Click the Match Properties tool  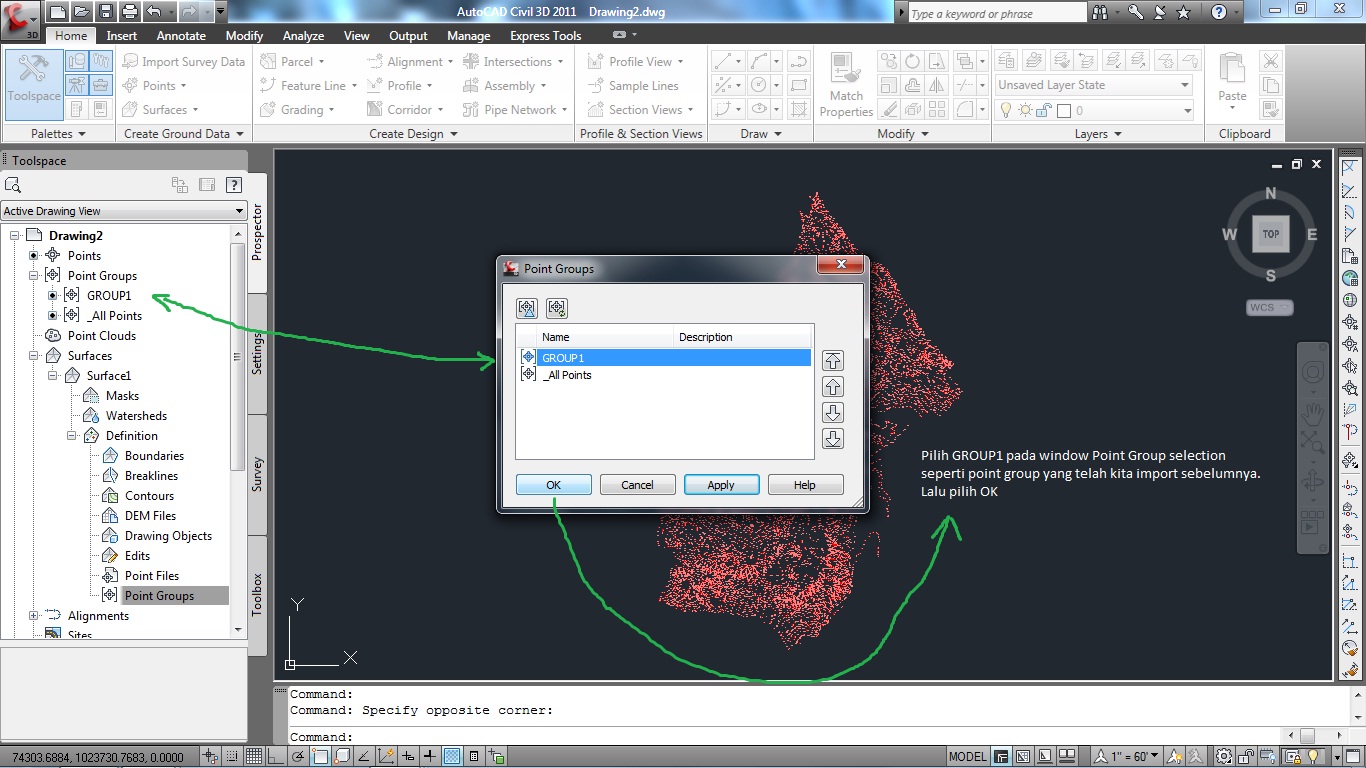pos(846,86)
